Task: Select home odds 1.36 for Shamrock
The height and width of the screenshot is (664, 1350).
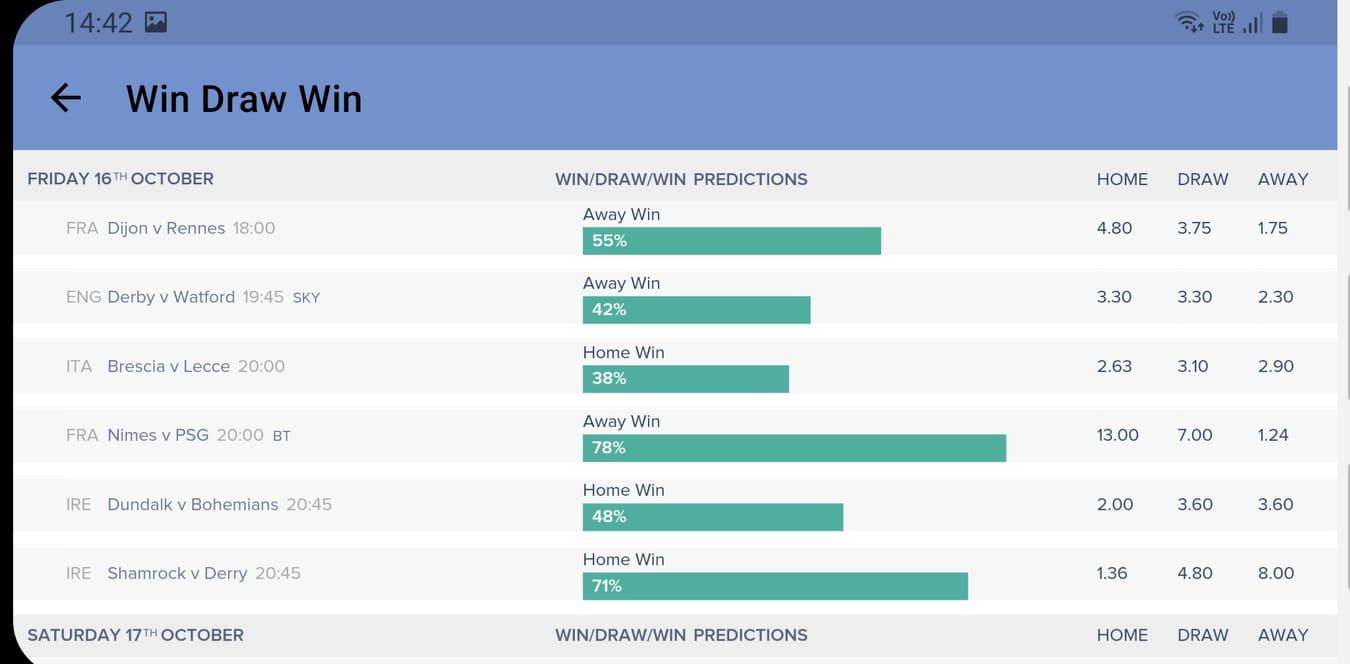Action: click(1112, 573)
